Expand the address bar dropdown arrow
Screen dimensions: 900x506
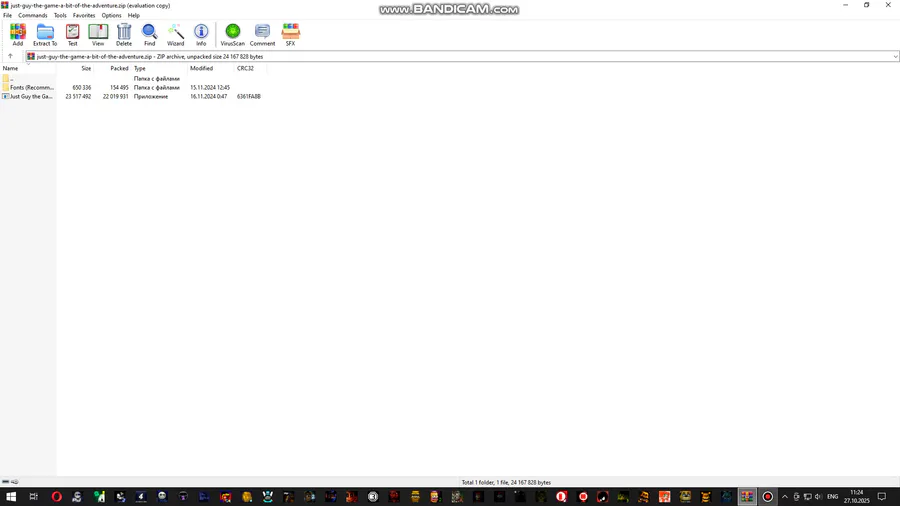(x=895, y=56)
